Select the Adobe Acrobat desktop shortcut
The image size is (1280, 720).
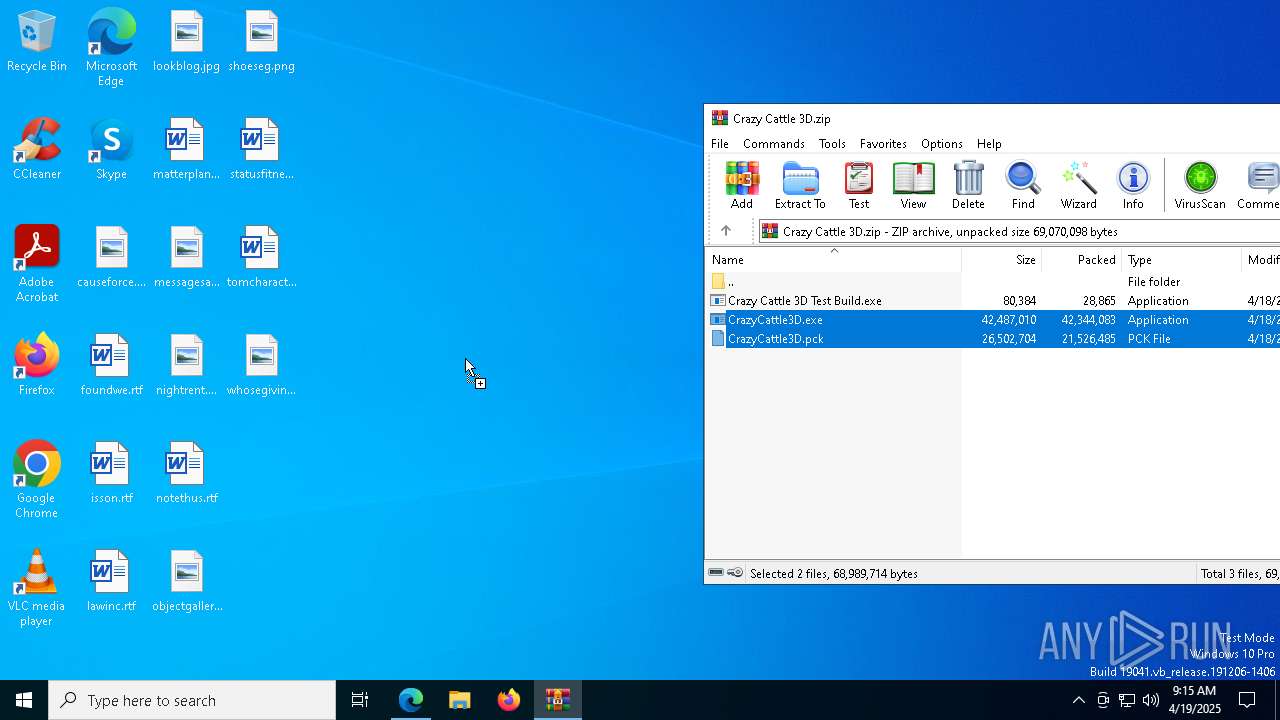tap(37, 264)
